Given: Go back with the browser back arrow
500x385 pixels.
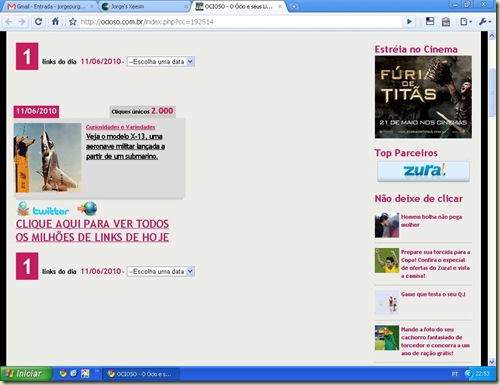Looking at the screenshot, I should [x=9, y=22].
